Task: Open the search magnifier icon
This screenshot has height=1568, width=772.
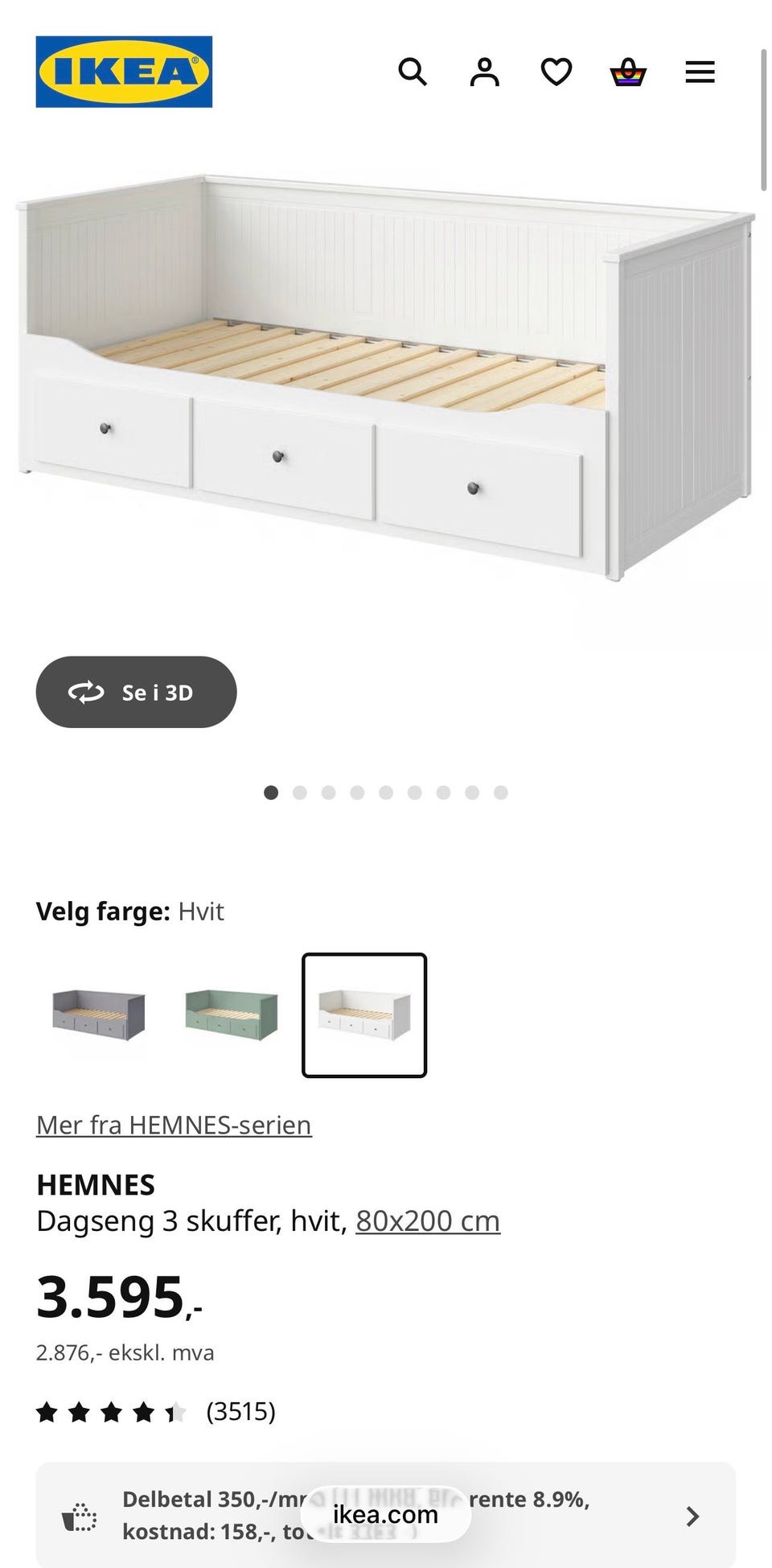Action: pos(413,72)
